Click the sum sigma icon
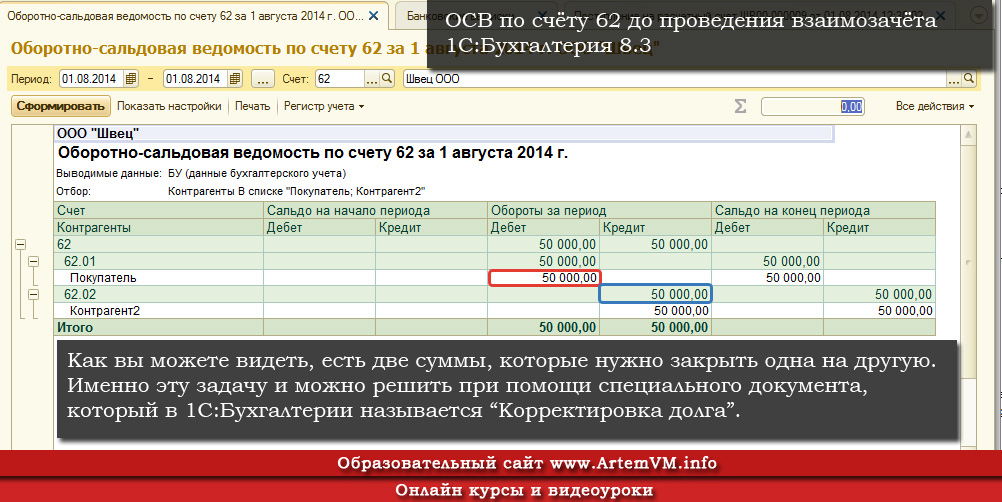1002x502 pixels. pyautogui.click(x=740, y=106)
